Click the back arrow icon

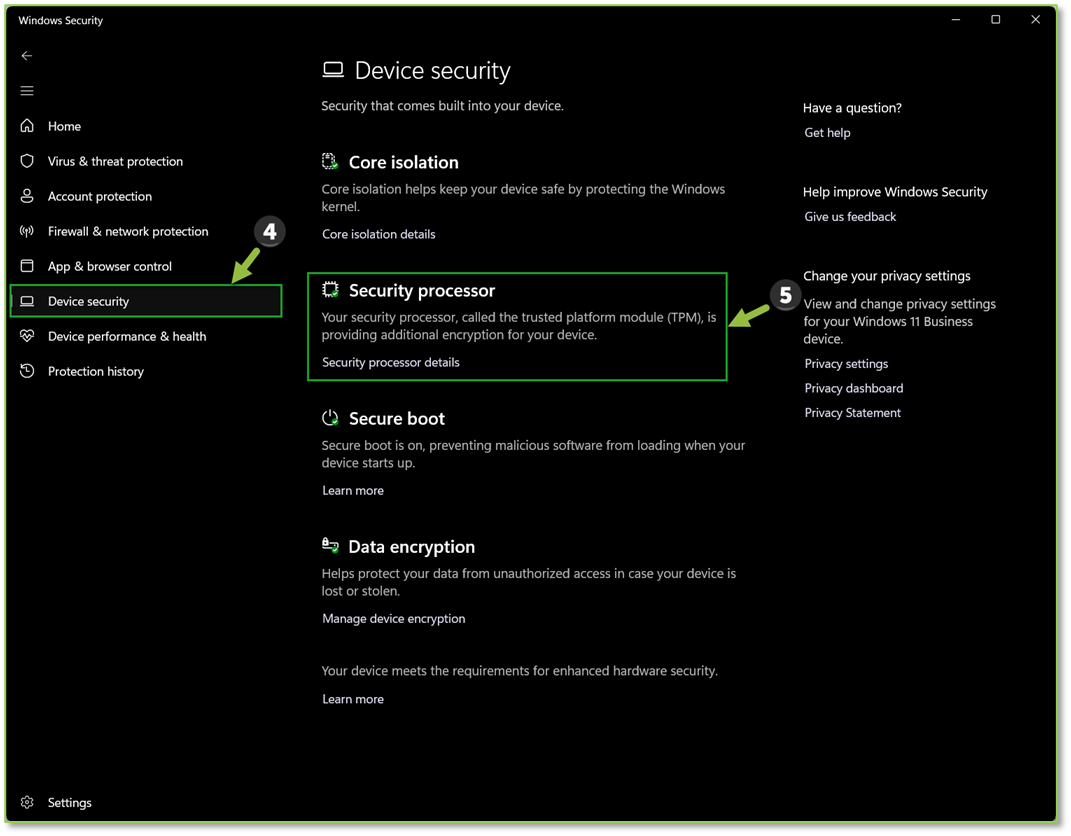coord(27,56)
